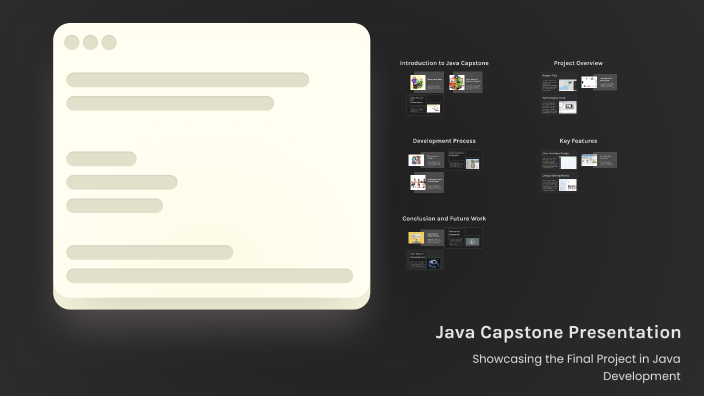Open the User Interface Design slide
The image size is (704, 396).
(x=559, y=160)
